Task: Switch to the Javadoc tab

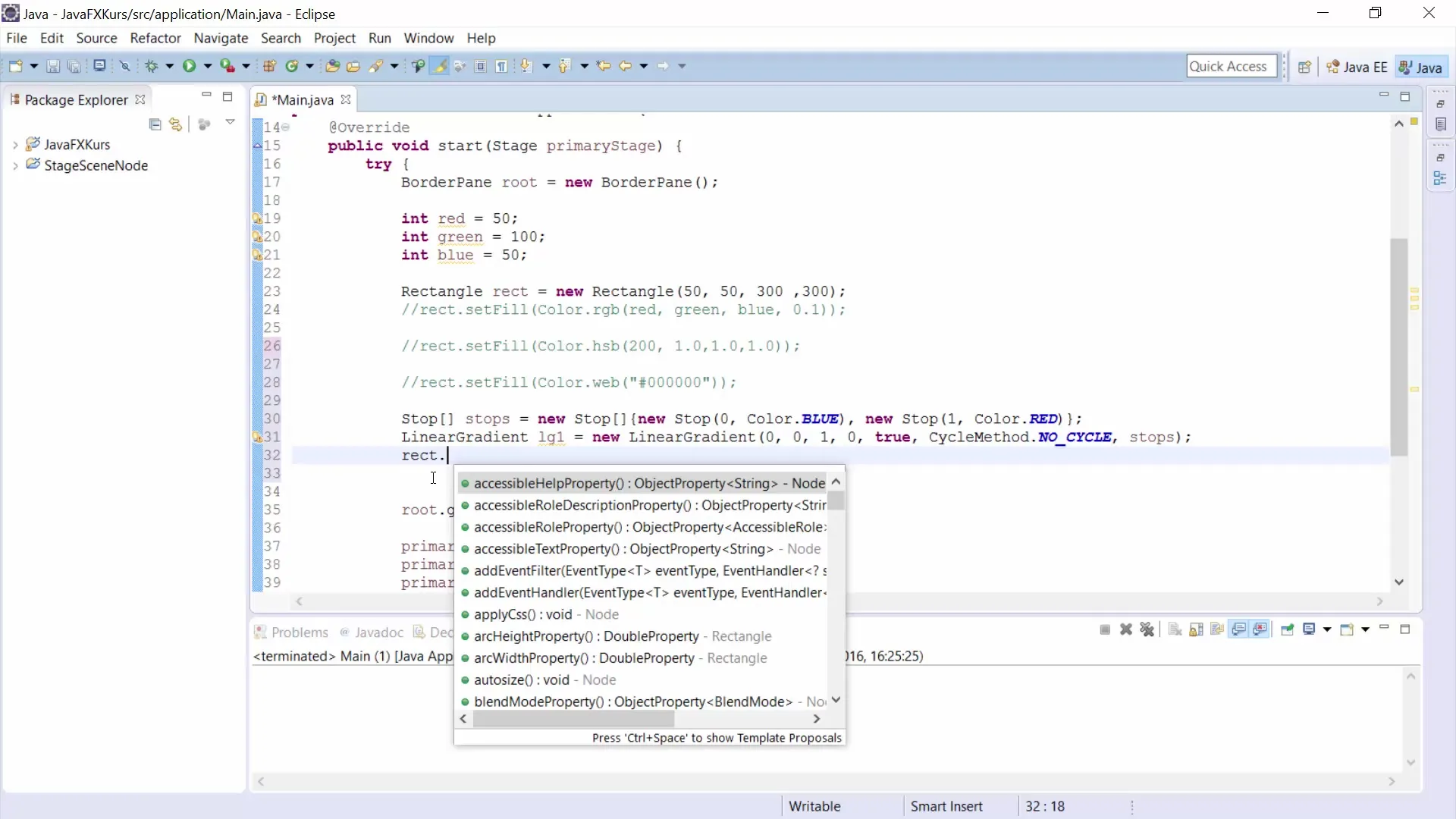Action: pyautogui.click(x=378, y=632)
